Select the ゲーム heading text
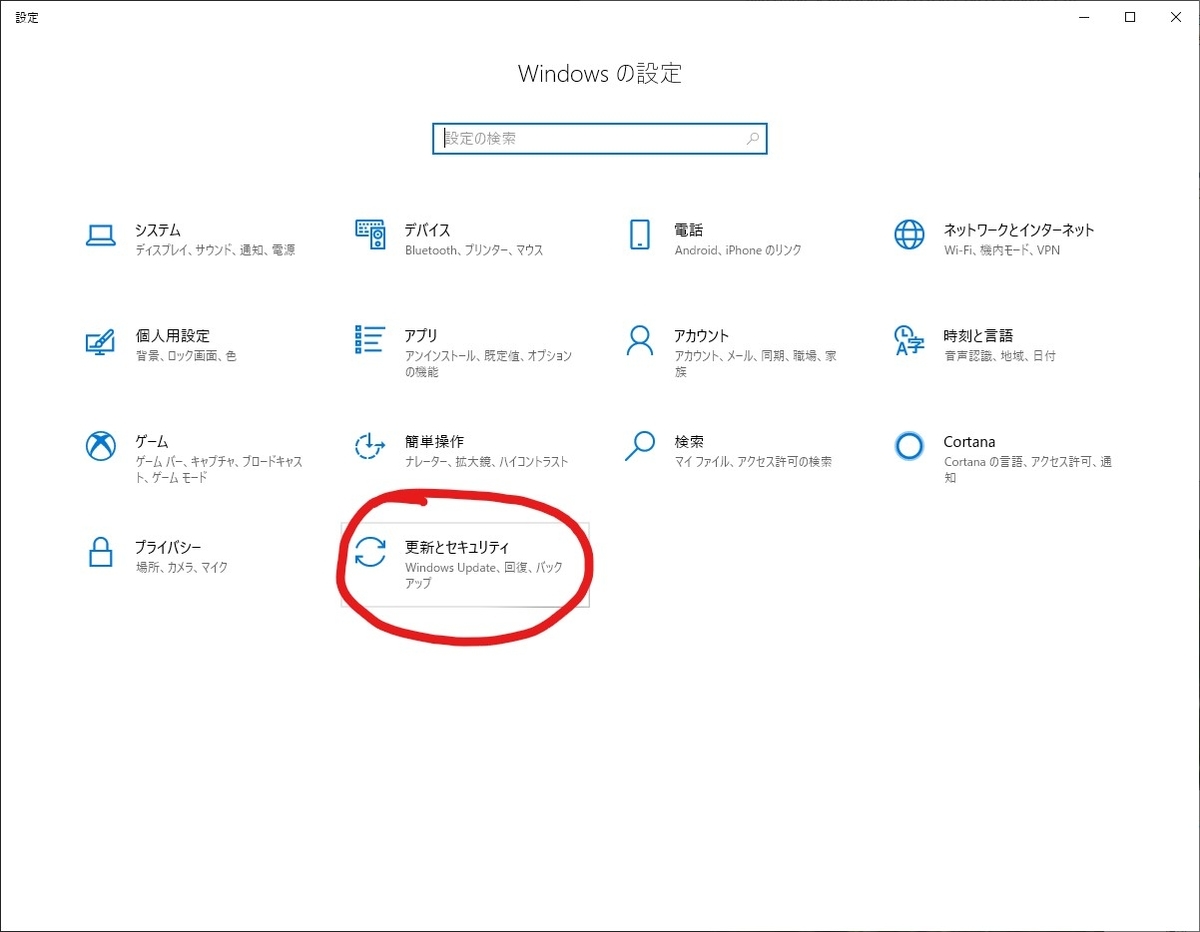Image resolution: width=1200 pixels, height=932 pixels. 152,441
